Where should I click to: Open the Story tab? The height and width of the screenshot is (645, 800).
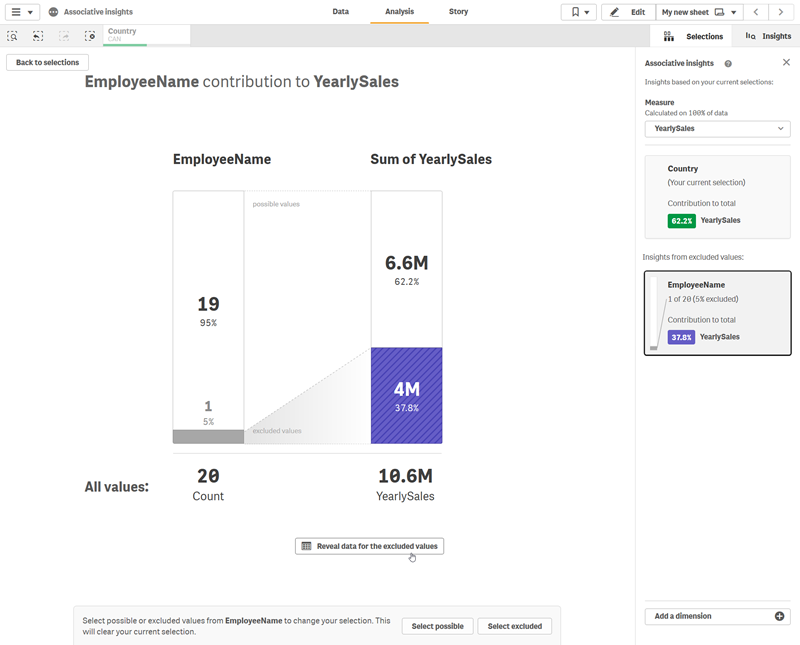(458, 11)
